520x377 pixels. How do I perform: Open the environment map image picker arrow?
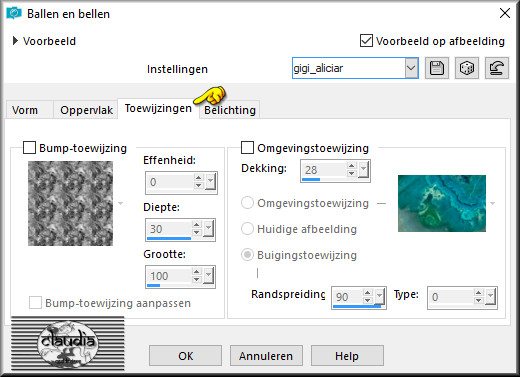(493, 203)
